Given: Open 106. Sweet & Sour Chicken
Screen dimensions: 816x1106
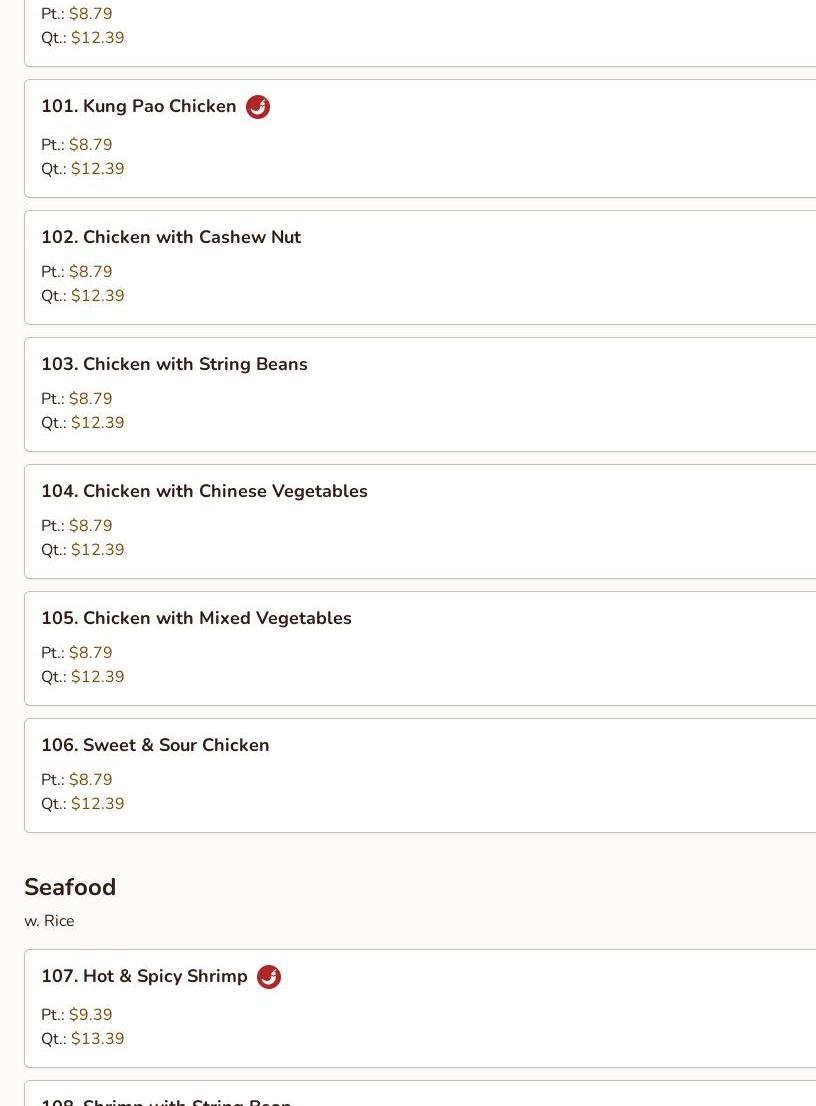Looking at the screenshot, I should pos(155,745).
